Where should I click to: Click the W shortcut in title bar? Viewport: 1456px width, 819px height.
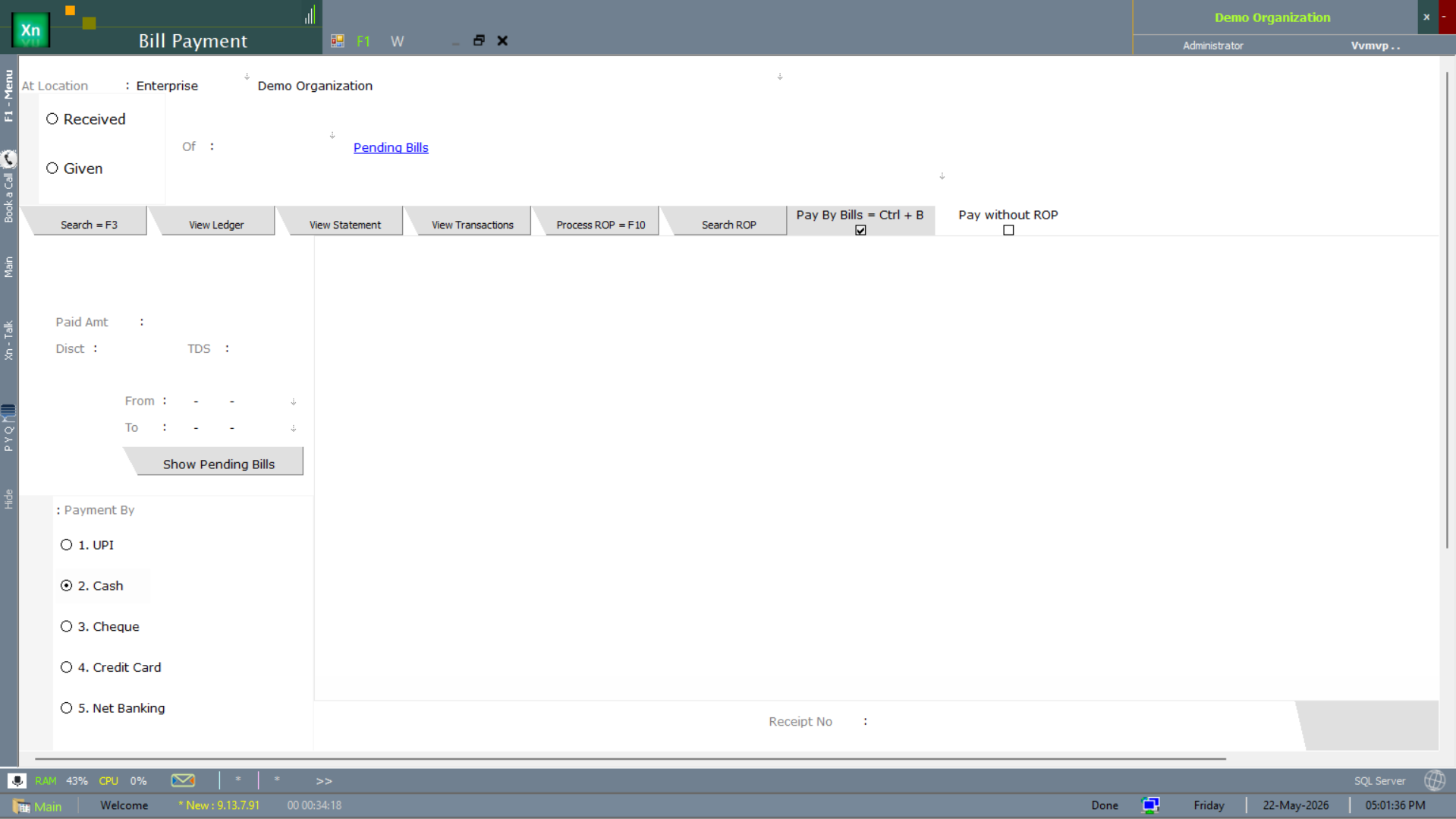point(397,42)
